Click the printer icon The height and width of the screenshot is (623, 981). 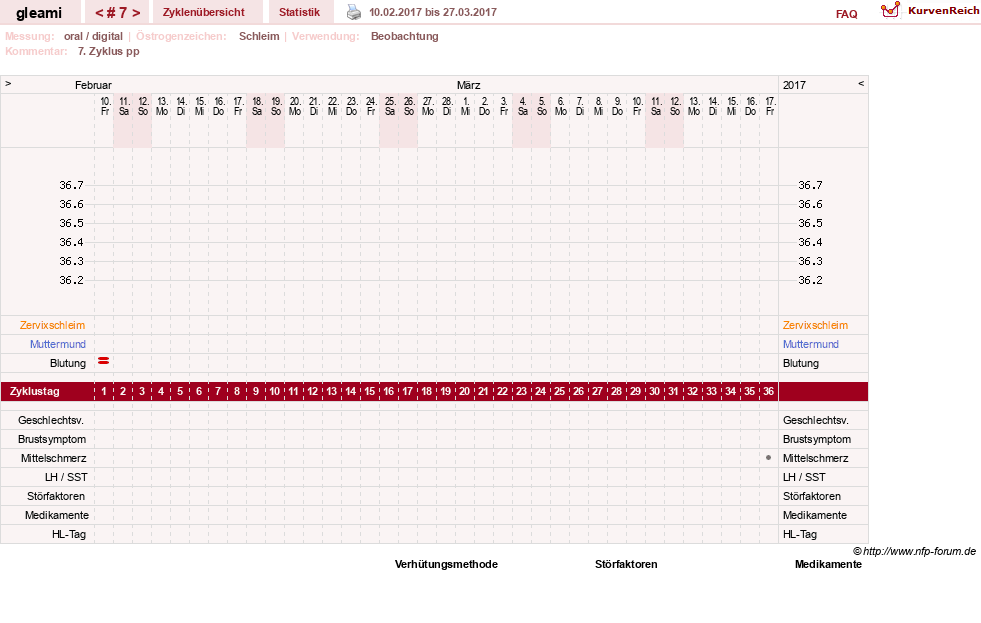[354, 12]
